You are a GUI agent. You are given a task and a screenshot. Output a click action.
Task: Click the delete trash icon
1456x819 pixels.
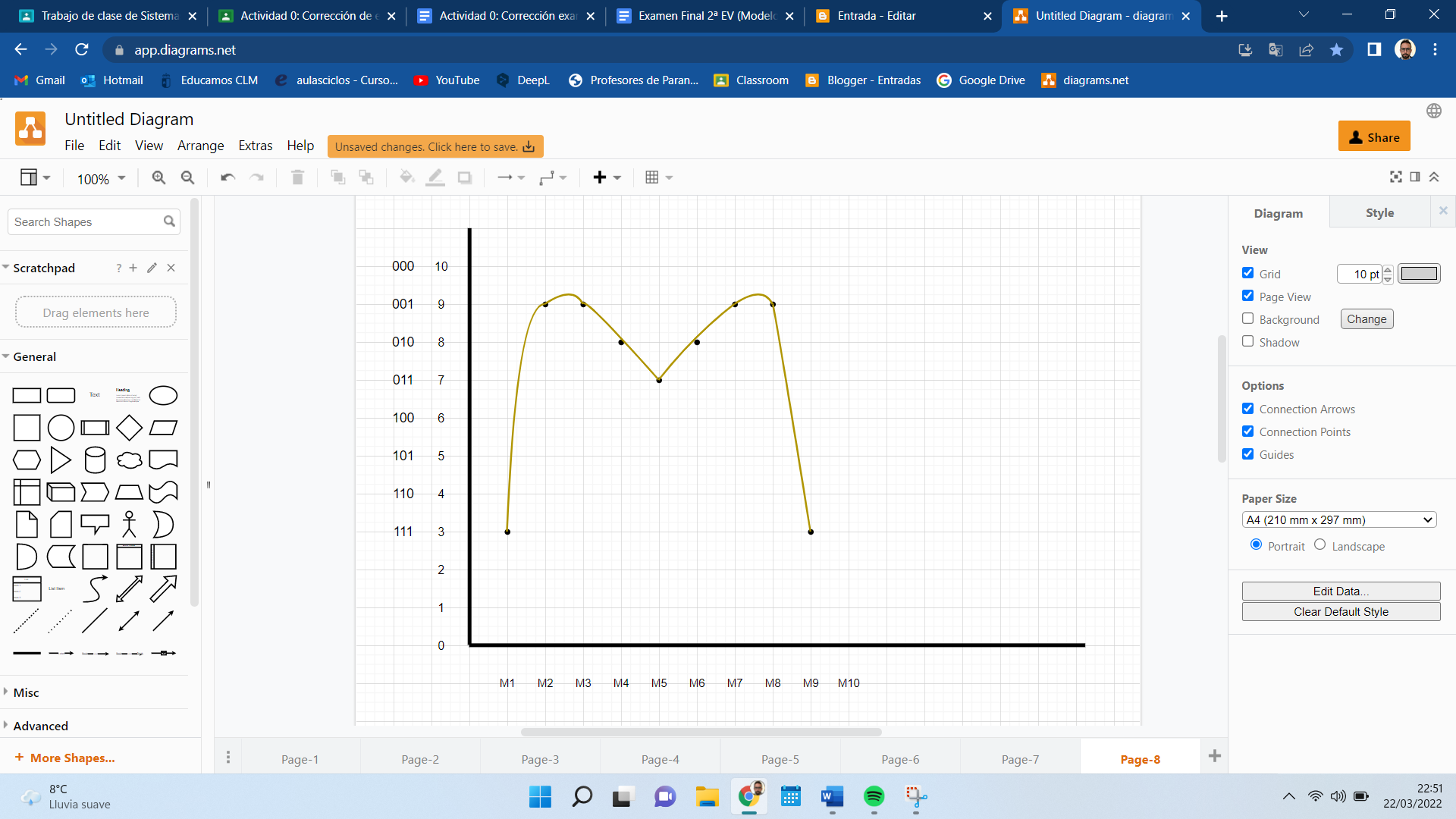click(x=297, y=177)
